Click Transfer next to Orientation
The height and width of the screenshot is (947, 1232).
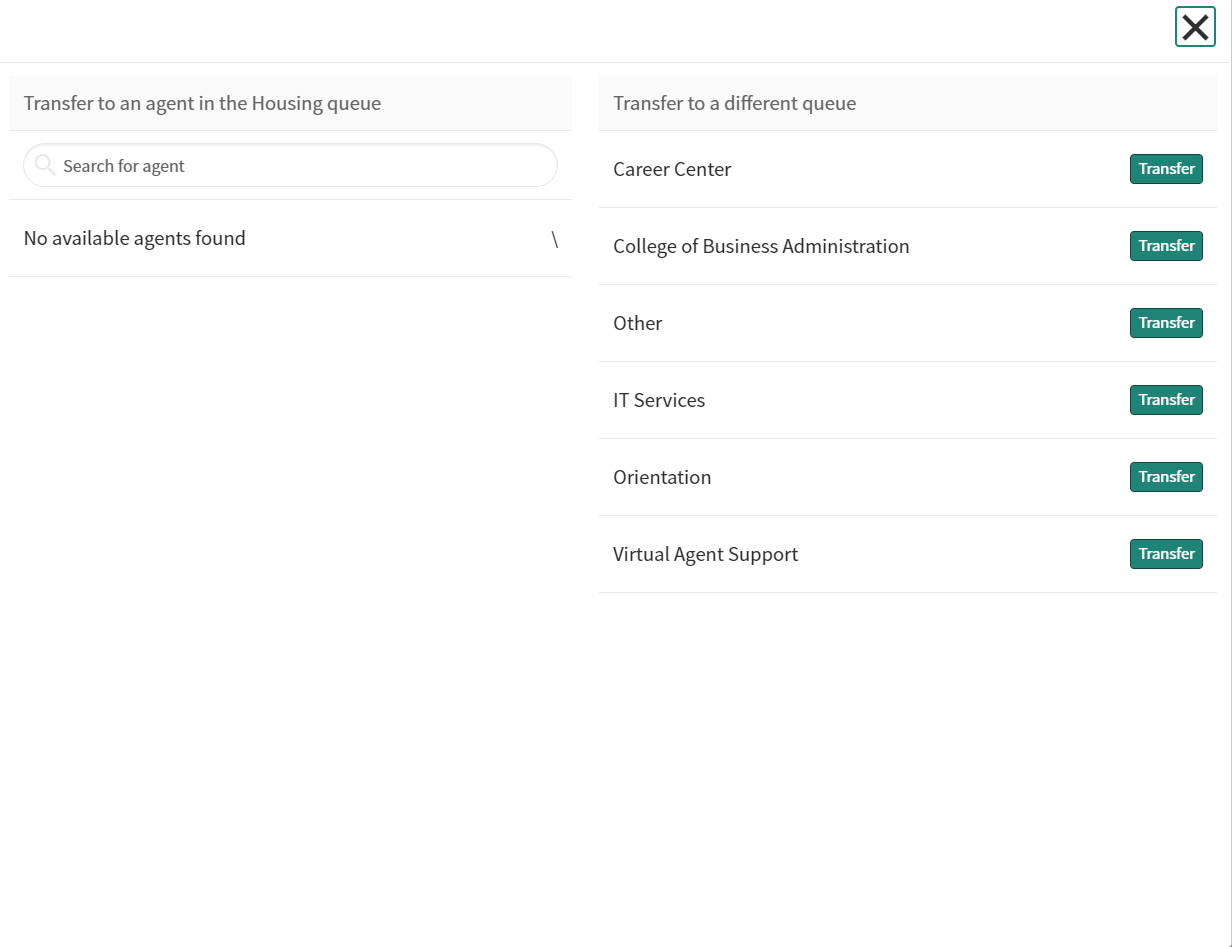(1166, 477)
